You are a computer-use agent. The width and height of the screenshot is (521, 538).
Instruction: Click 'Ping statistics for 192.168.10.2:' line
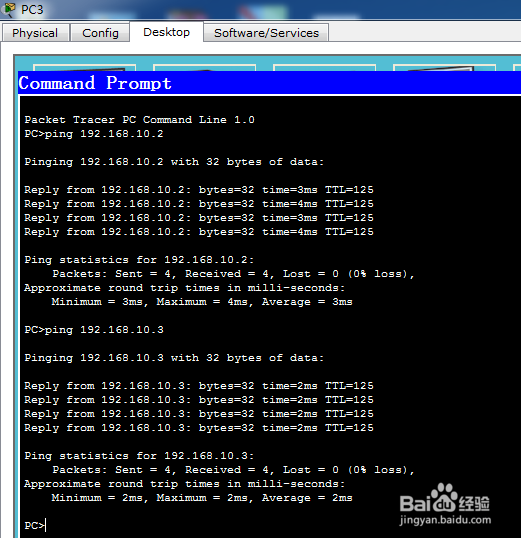pos(139,259)
